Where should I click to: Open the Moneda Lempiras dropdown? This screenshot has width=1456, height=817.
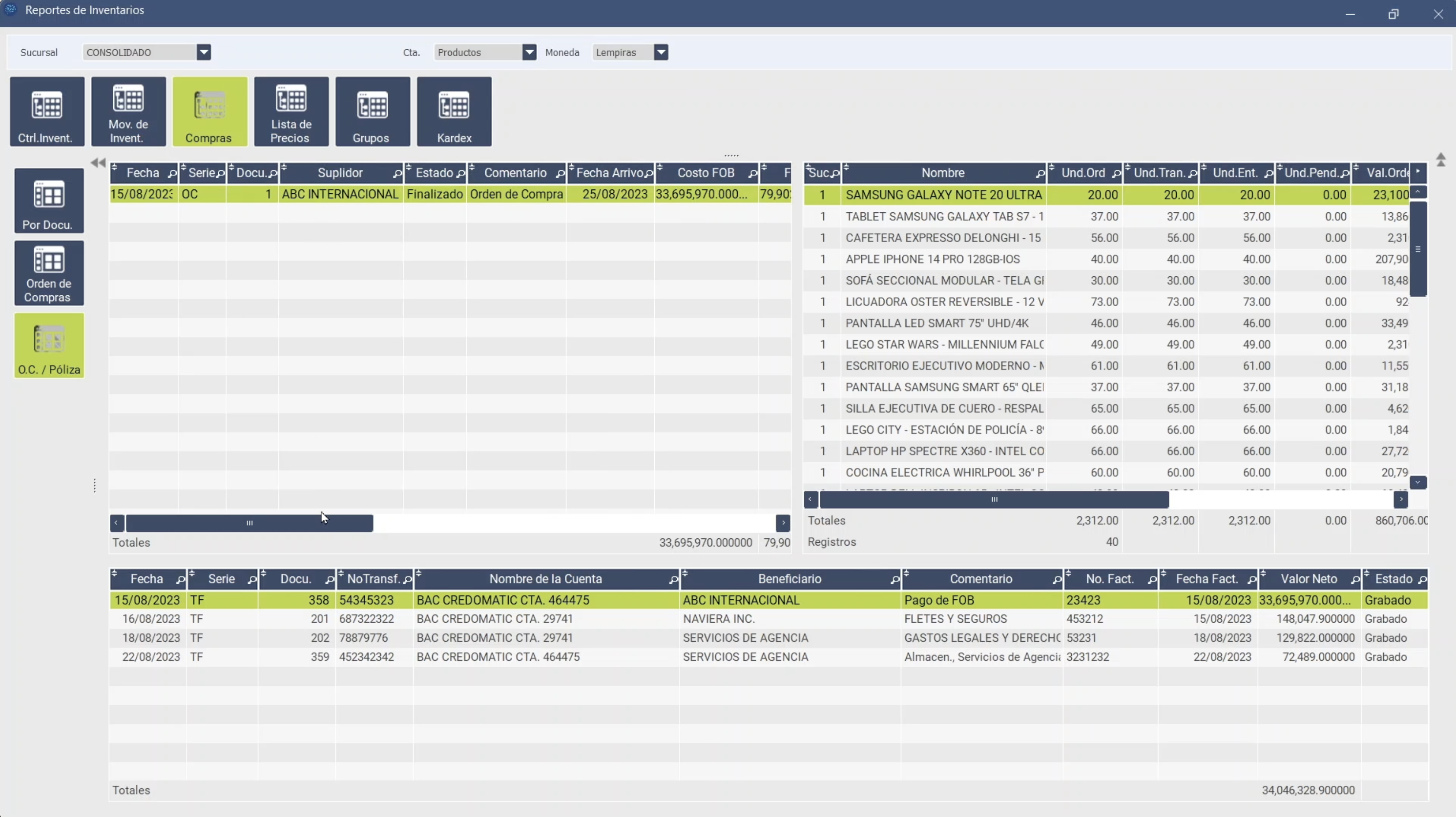click(660, 53)
